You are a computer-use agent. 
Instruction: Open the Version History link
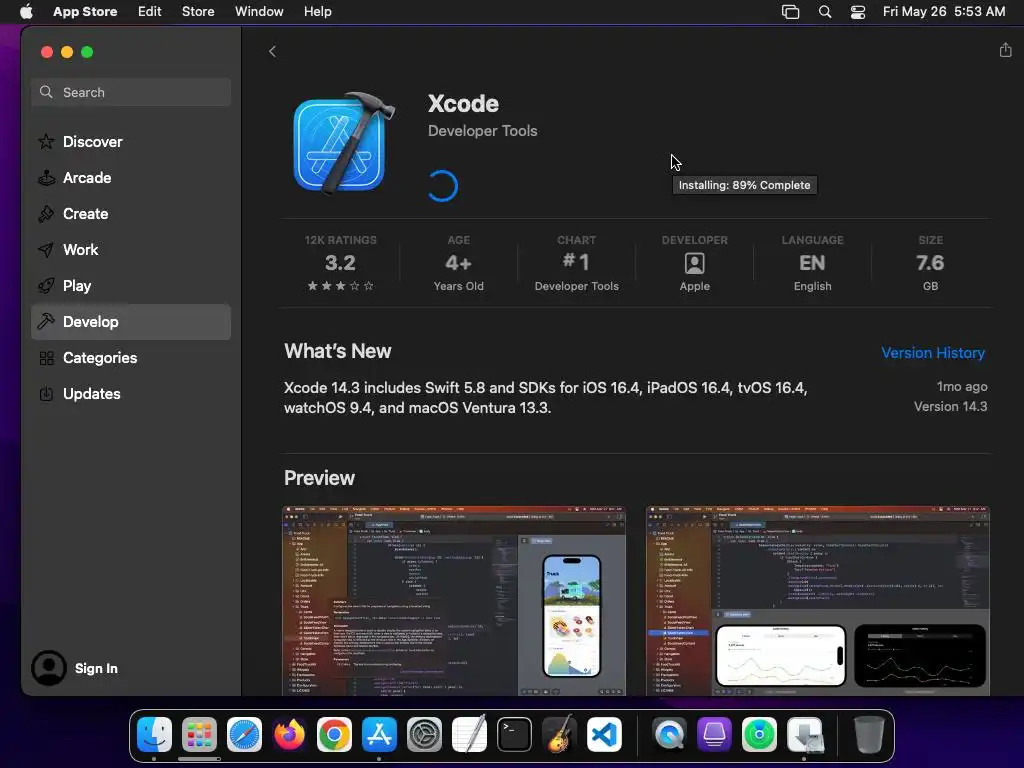point(933,353)
